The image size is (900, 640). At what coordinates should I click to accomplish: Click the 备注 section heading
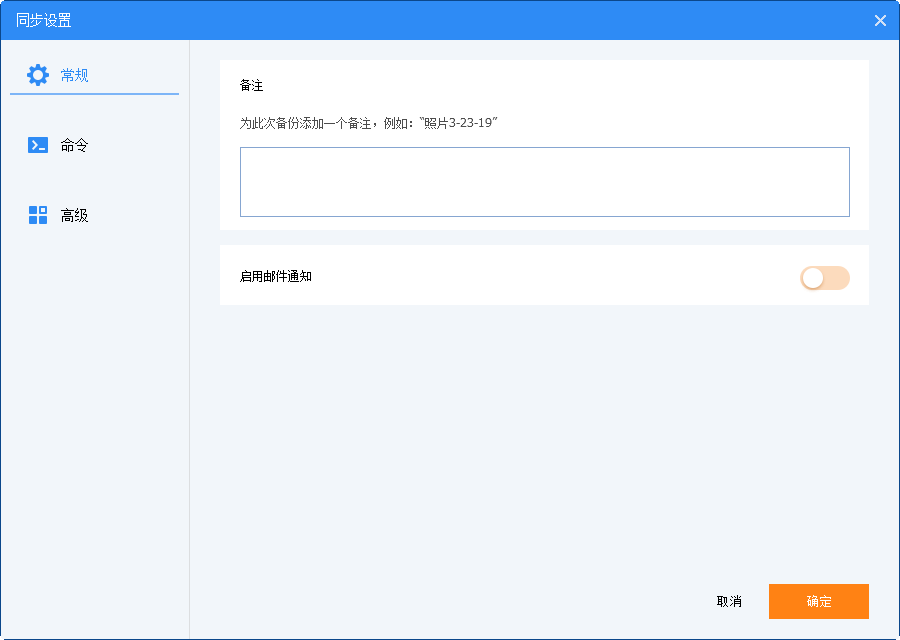[x=252, y=86]
